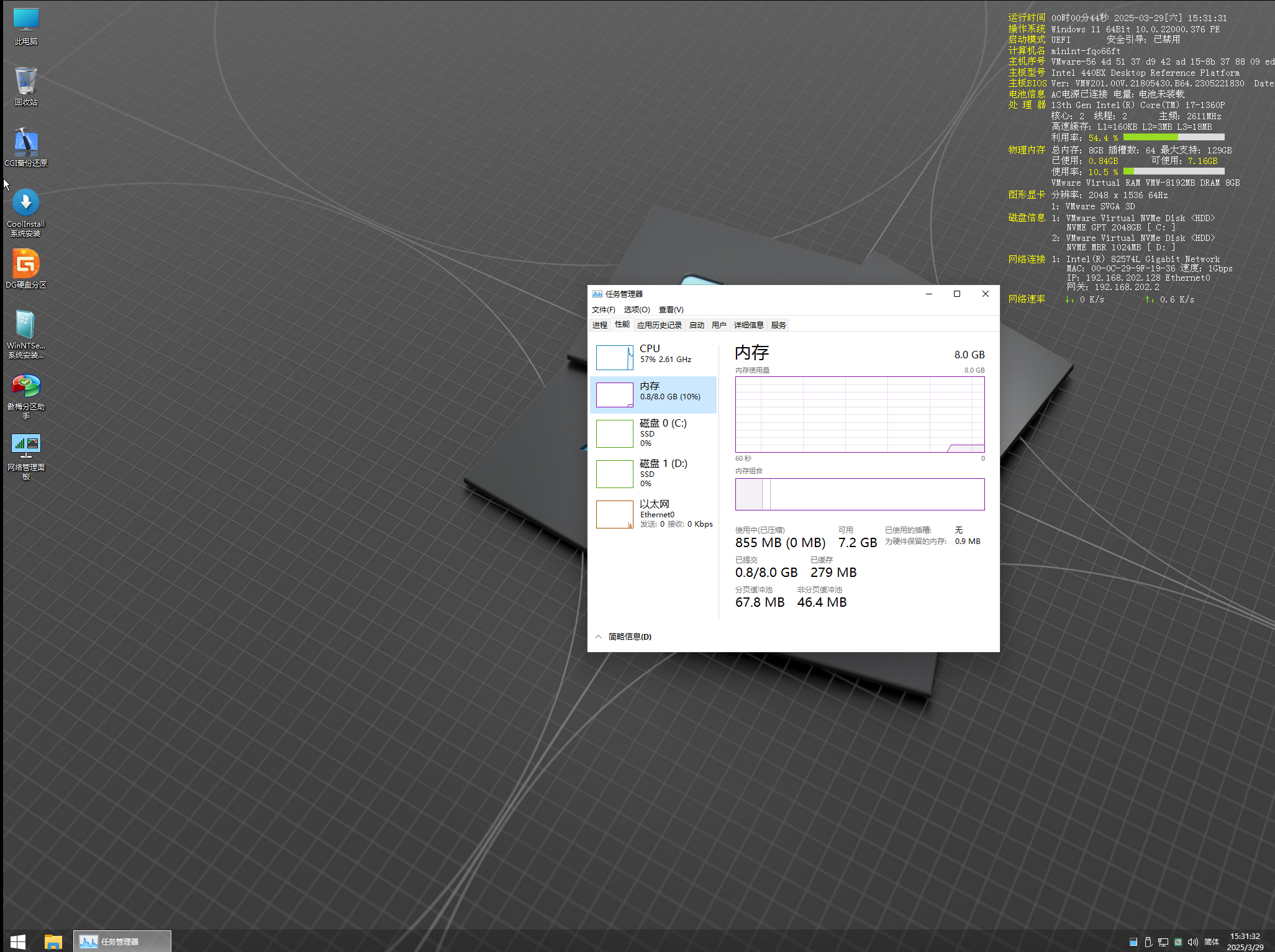Click the network tray icon
The image size is (1275, 952).
[x=1163, y=942]
